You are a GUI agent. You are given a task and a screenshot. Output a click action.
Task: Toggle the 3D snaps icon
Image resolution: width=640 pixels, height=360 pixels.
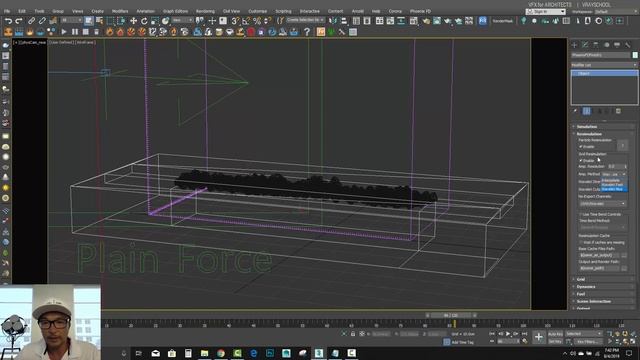(235, 21)
